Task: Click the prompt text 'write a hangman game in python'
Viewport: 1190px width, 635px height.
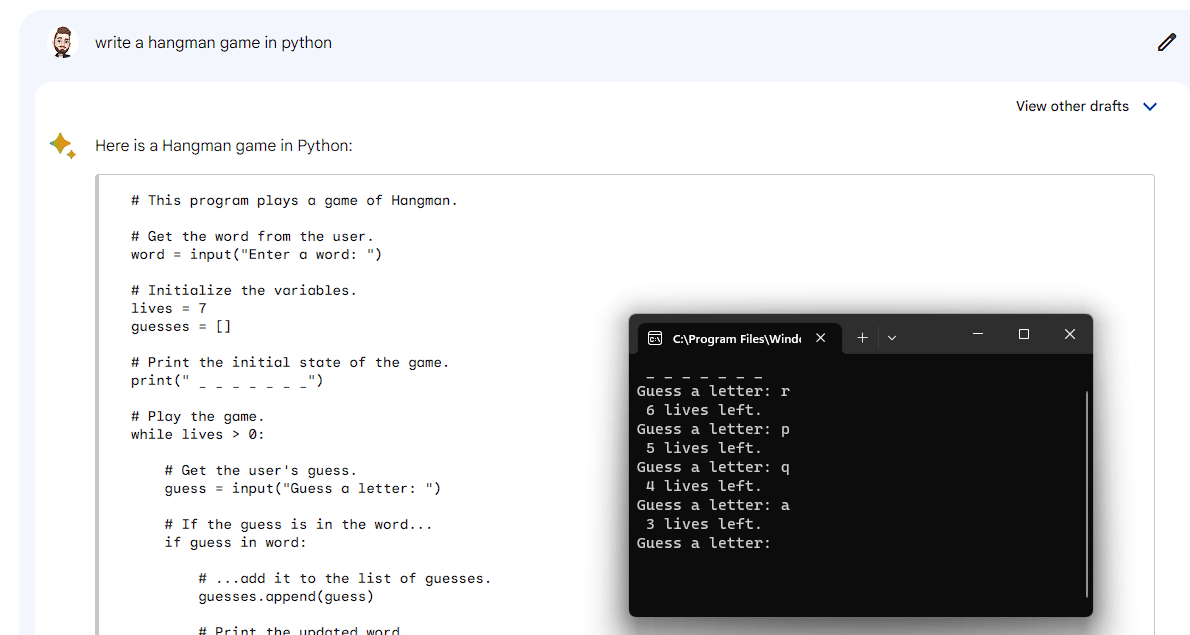Action: coord(213,42)
